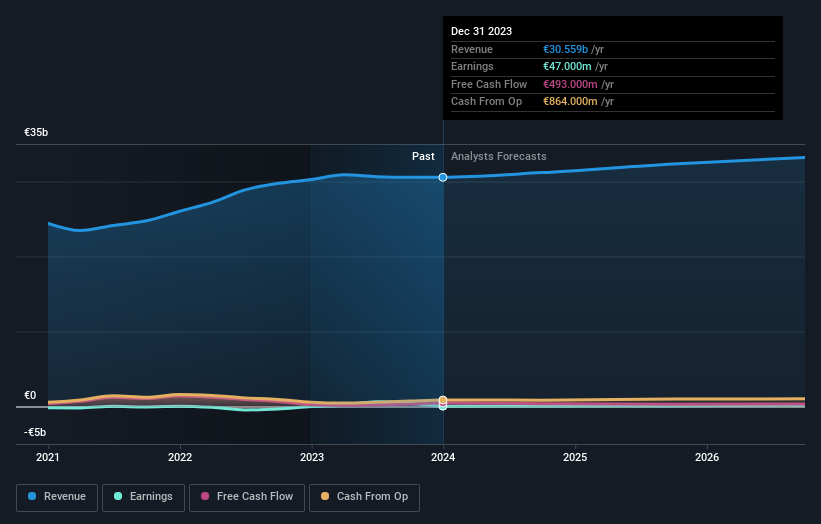821x524 pixels.
Task: Click the Cash From Op value €864.000m
Action: 570,102
